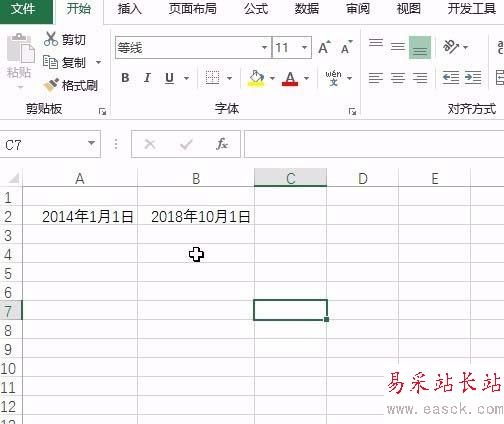Switch to the 公式 formulas tab
Screen dimensions: 504x424
pos(256,9)
